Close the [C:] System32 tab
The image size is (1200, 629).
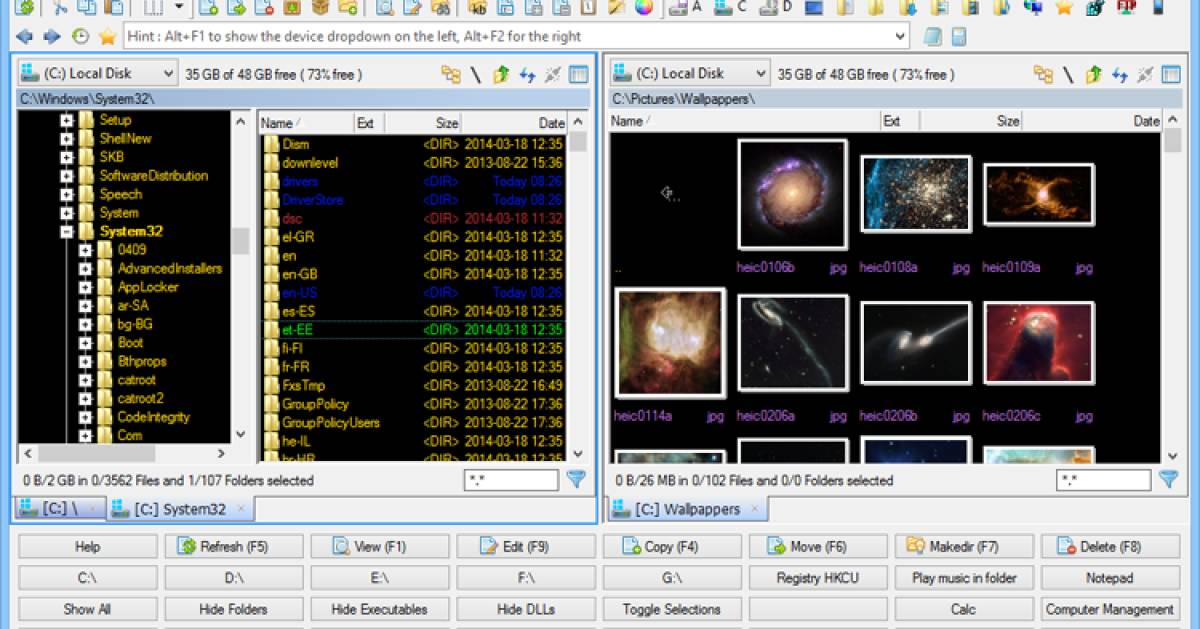[x=241, y=509]
